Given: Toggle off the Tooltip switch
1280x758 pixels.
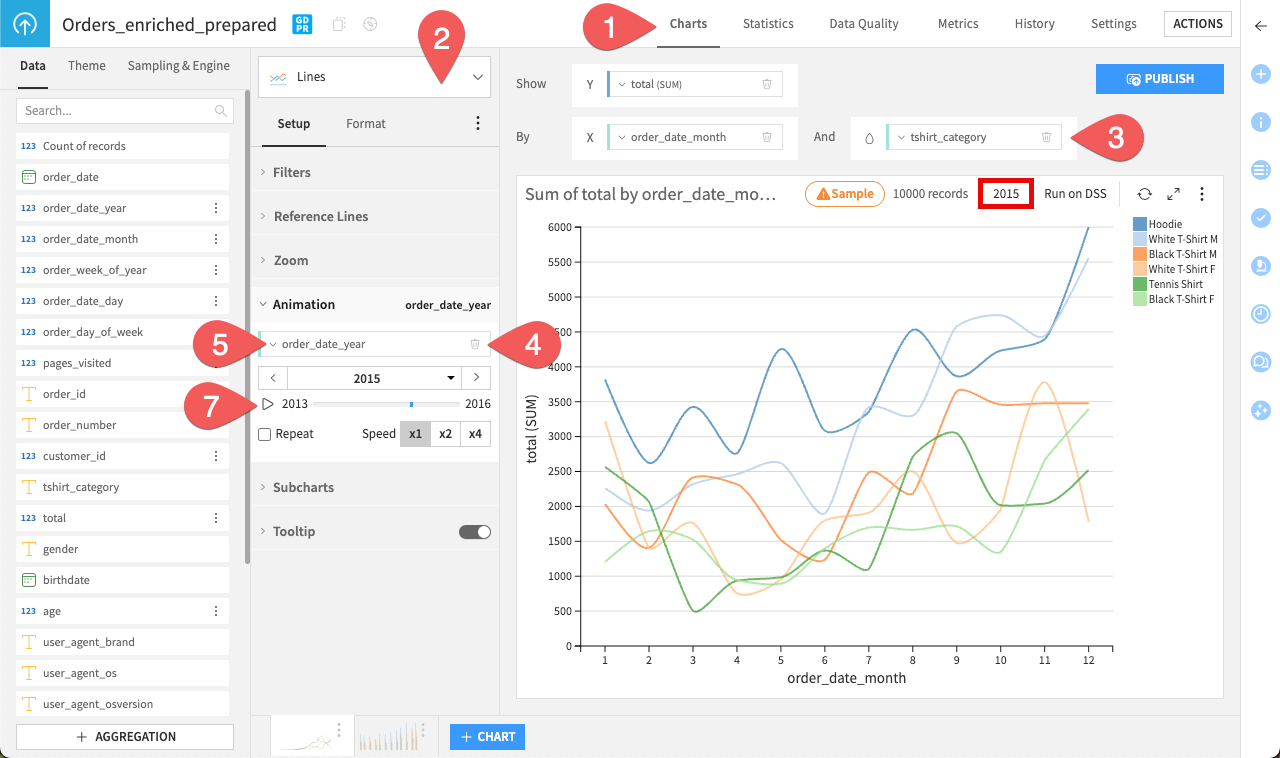Looking at the screenshot, I should pyautogui.click(x=476, y=531).
